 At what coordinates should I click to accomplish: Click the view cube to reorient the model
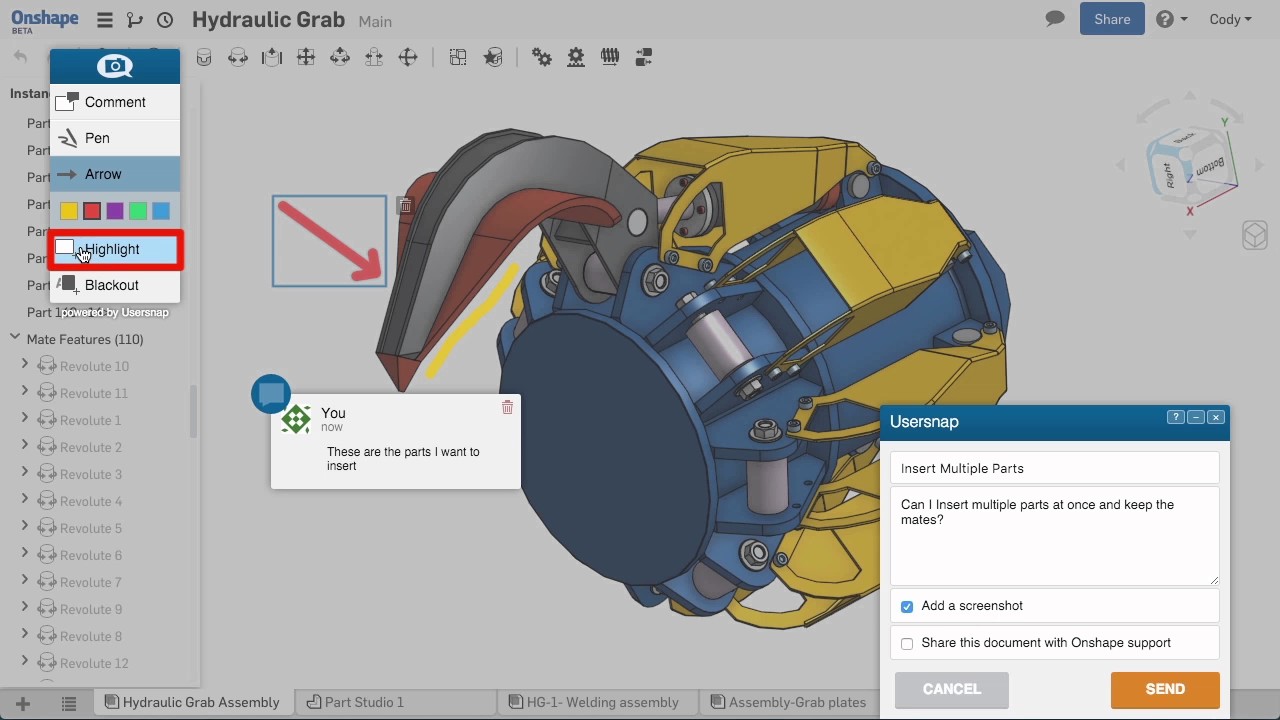[1190, 165]
